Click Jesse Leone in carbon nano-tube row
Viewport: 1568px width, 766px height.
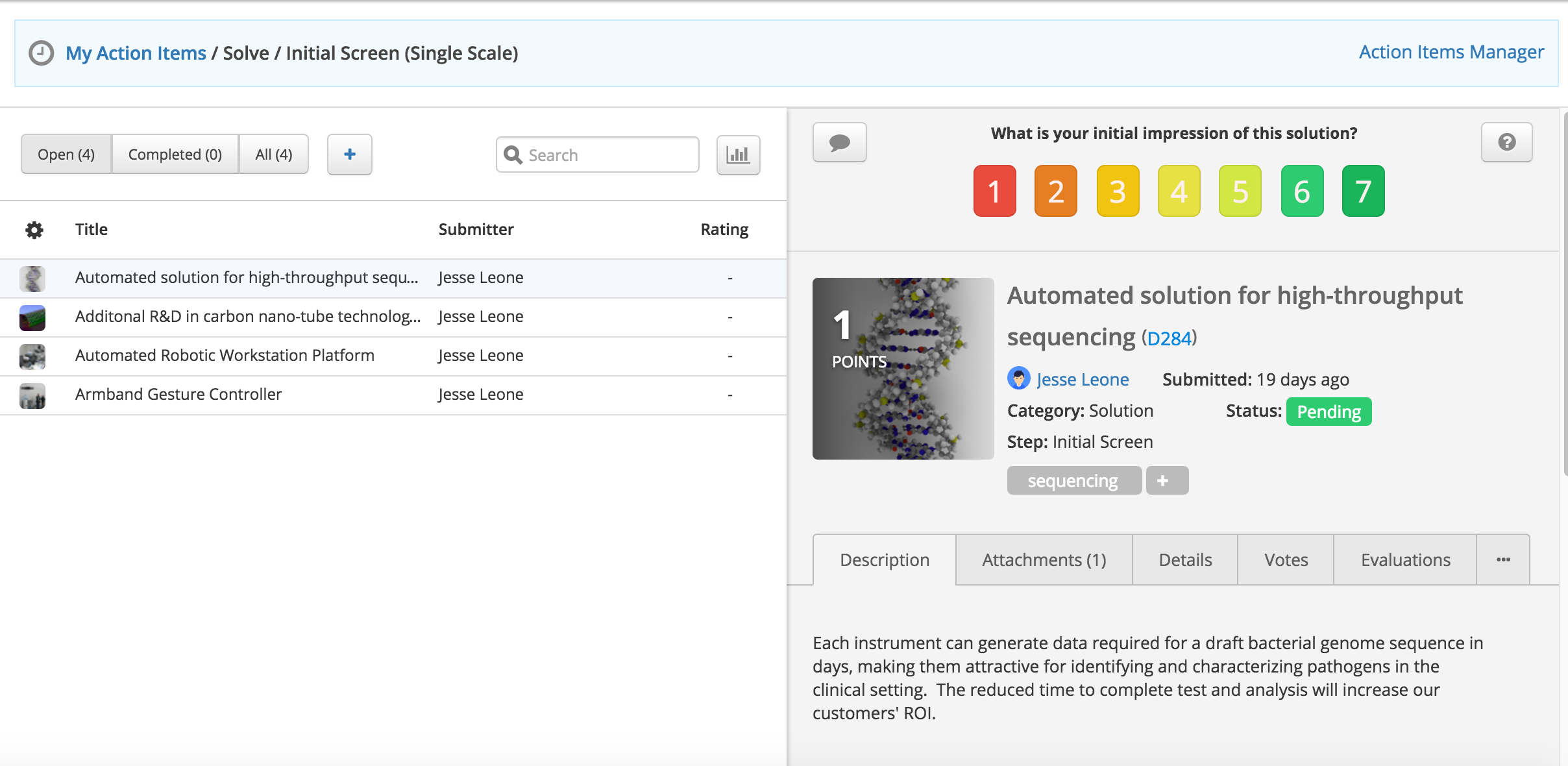pyautogui.click(x=481, y=316)
